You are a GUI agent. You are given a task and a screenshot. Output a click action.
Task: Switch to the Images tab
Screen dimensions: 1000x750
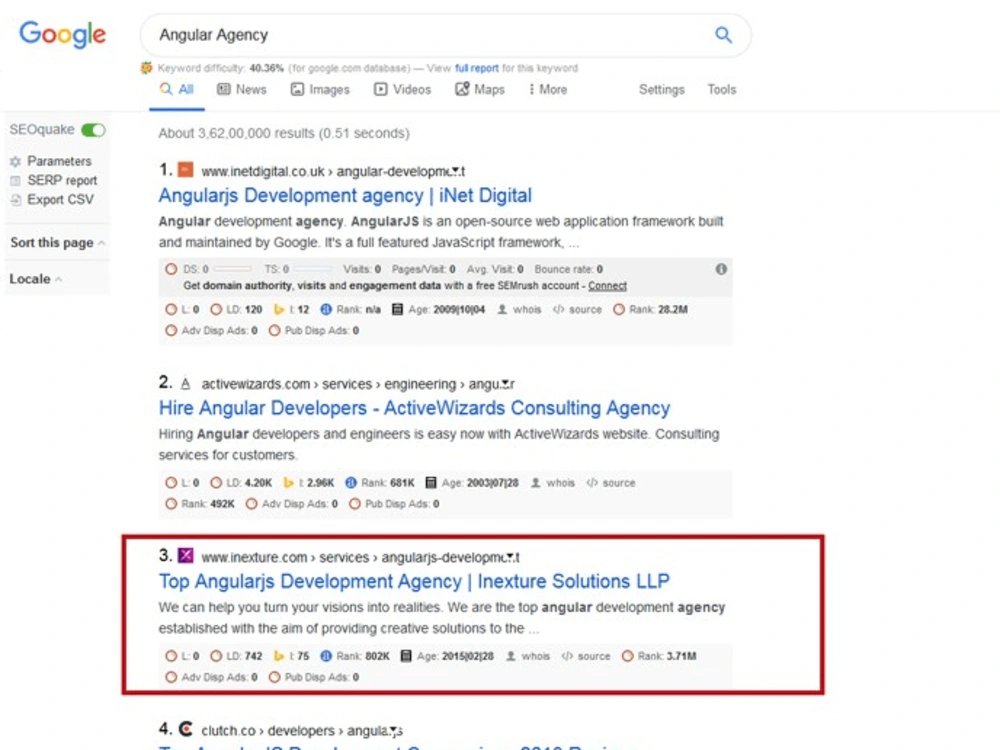coord(320,89)
